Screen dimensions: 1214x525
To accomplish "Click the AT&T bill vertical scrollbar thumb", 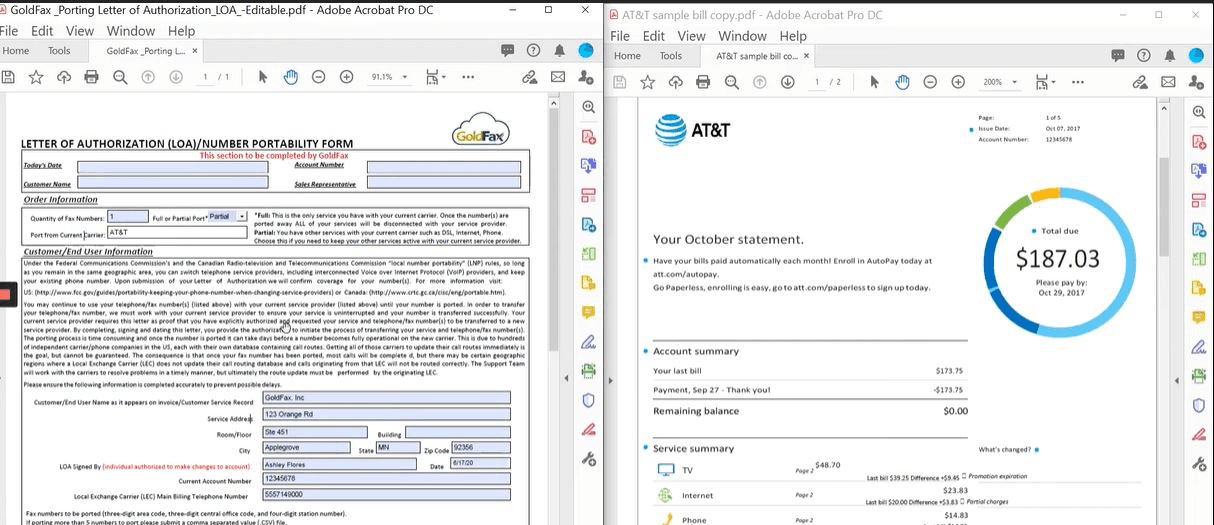I will tap(1164, 200).
